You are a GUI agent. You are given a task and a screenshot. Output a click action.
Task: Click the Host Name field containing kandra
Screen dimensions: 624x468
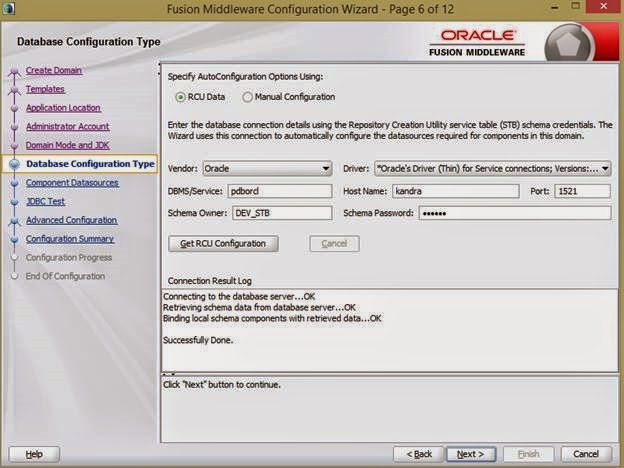click(x=456, y=191)
